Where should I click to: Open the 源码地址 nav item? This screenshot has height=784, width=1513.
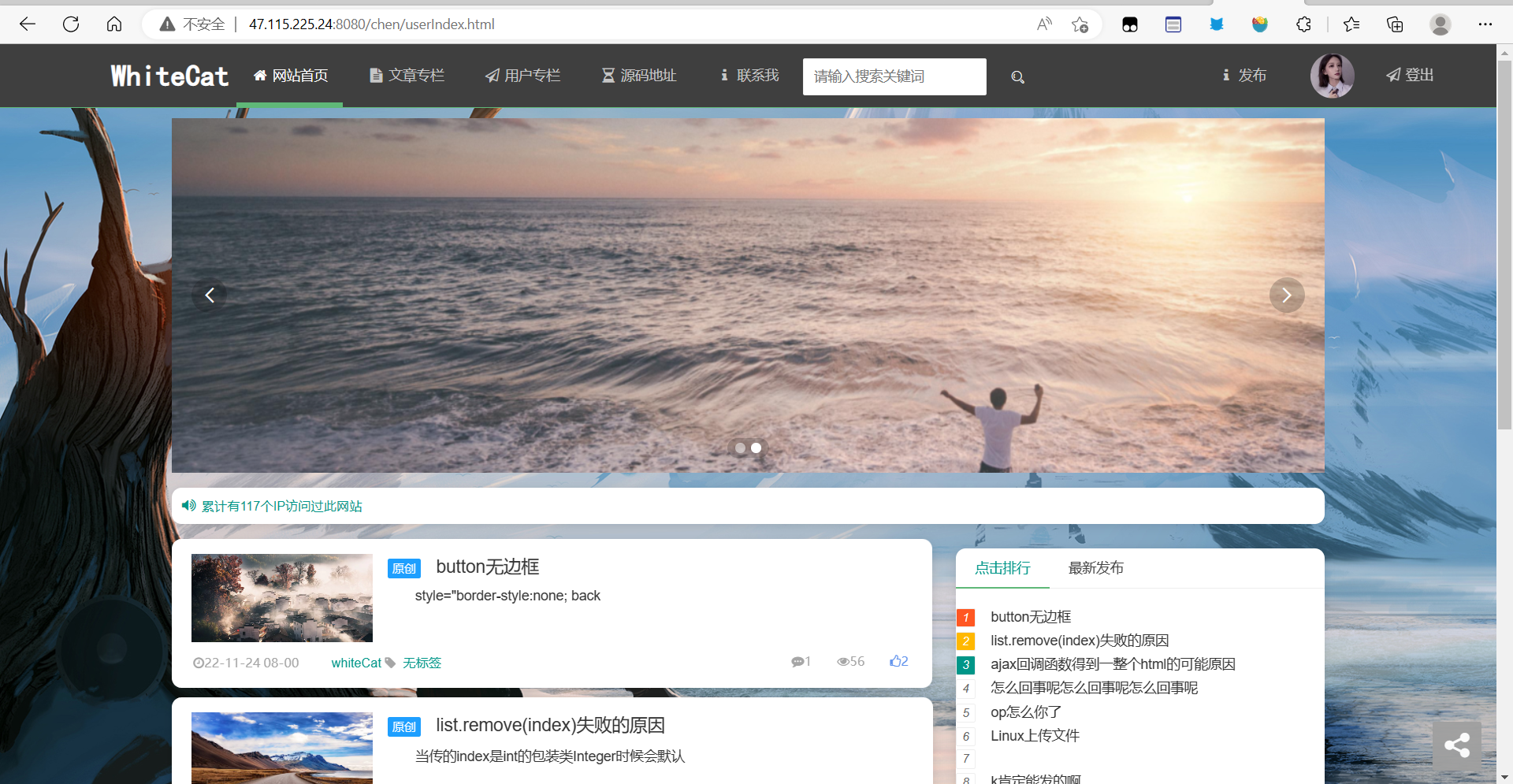tap(639, 76)
